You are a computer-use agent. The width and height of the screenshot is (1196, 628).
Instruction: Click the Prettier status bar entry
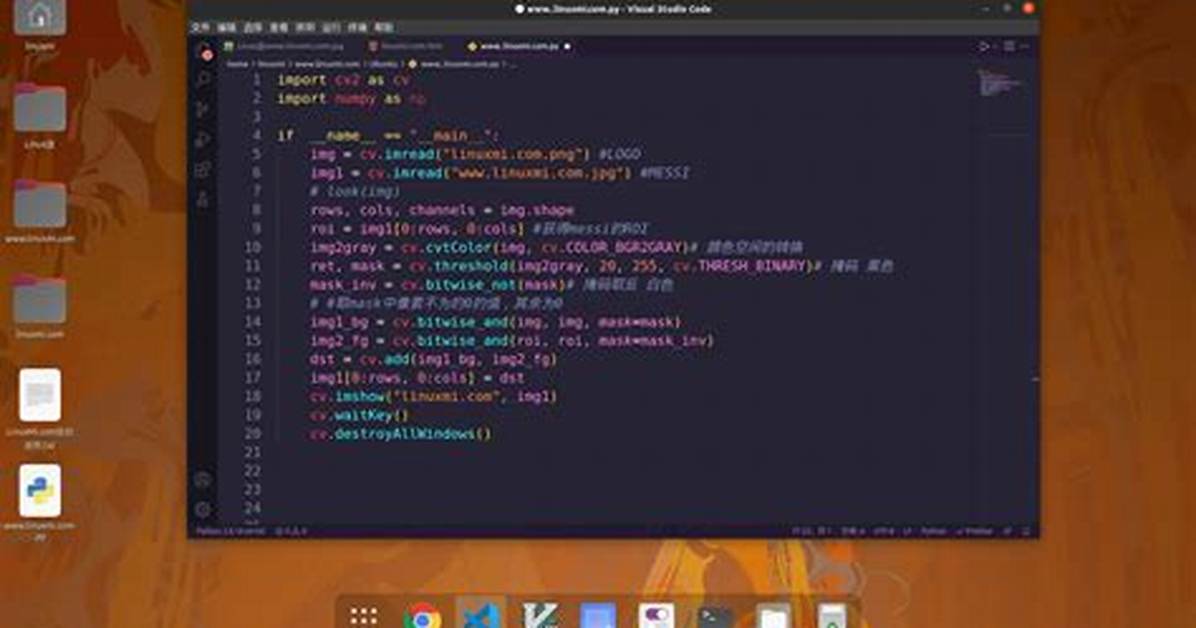pyautogui.click(x=976, y=531)
